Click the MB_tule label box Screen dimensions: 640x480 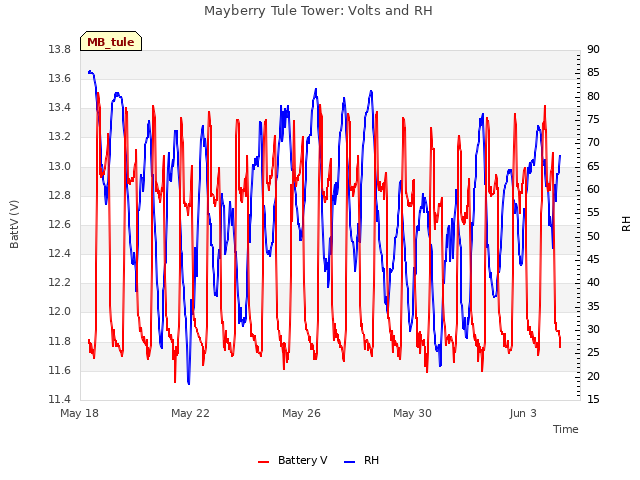(x=111, y=41)
